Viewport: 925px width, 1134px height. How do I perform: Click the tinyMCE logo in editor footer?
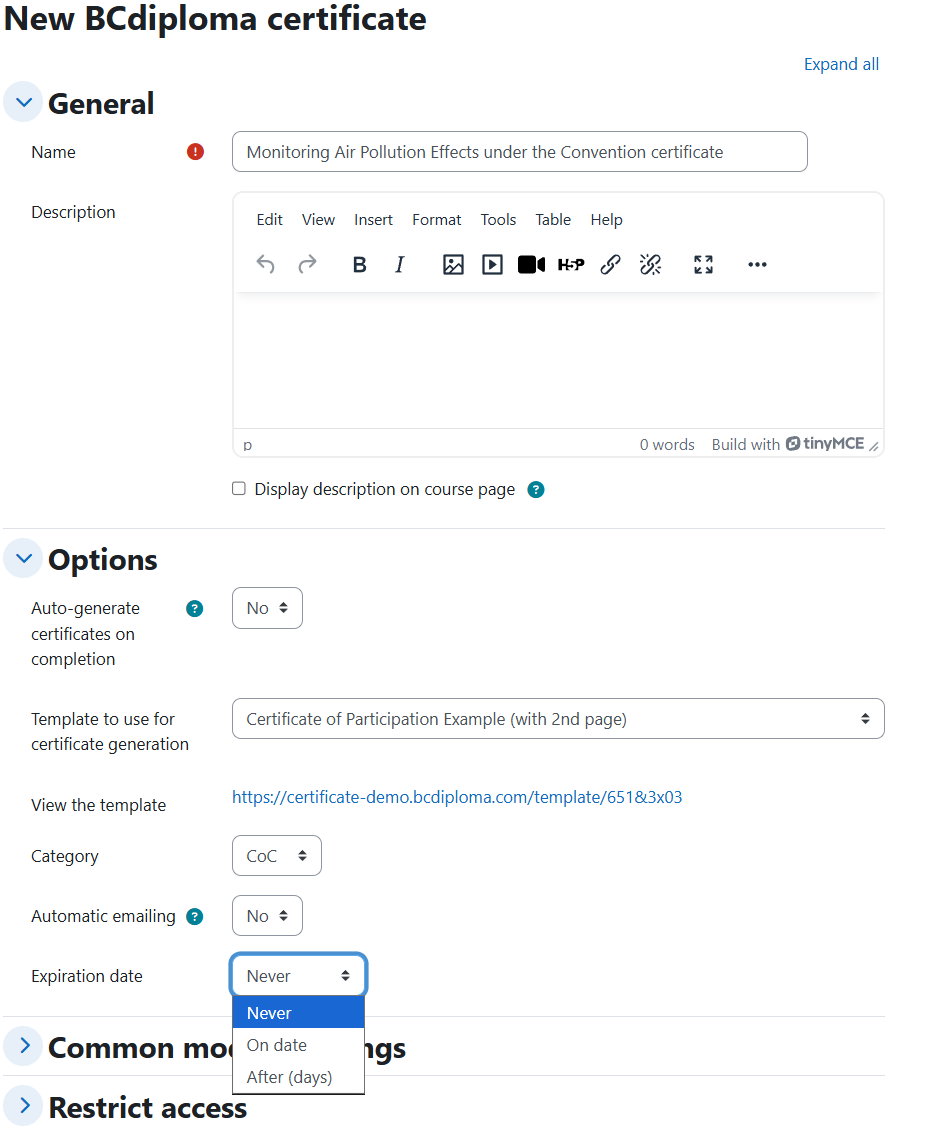[825, 443]
